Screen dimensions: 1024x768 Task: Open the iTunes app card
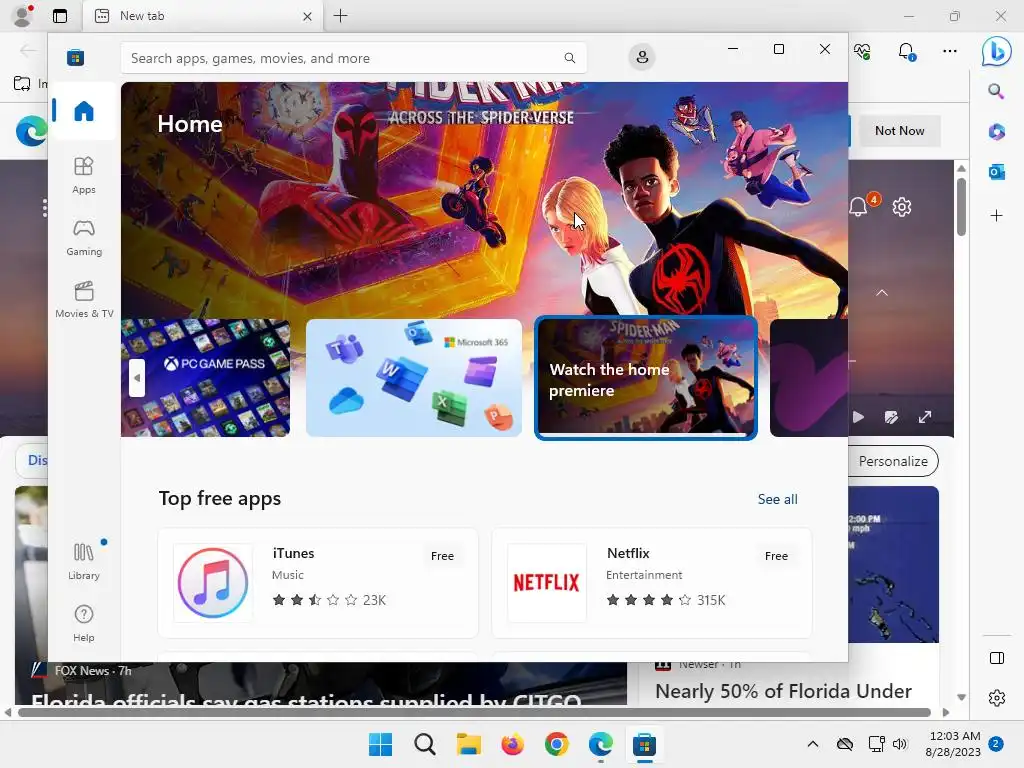tap(318, 583)
